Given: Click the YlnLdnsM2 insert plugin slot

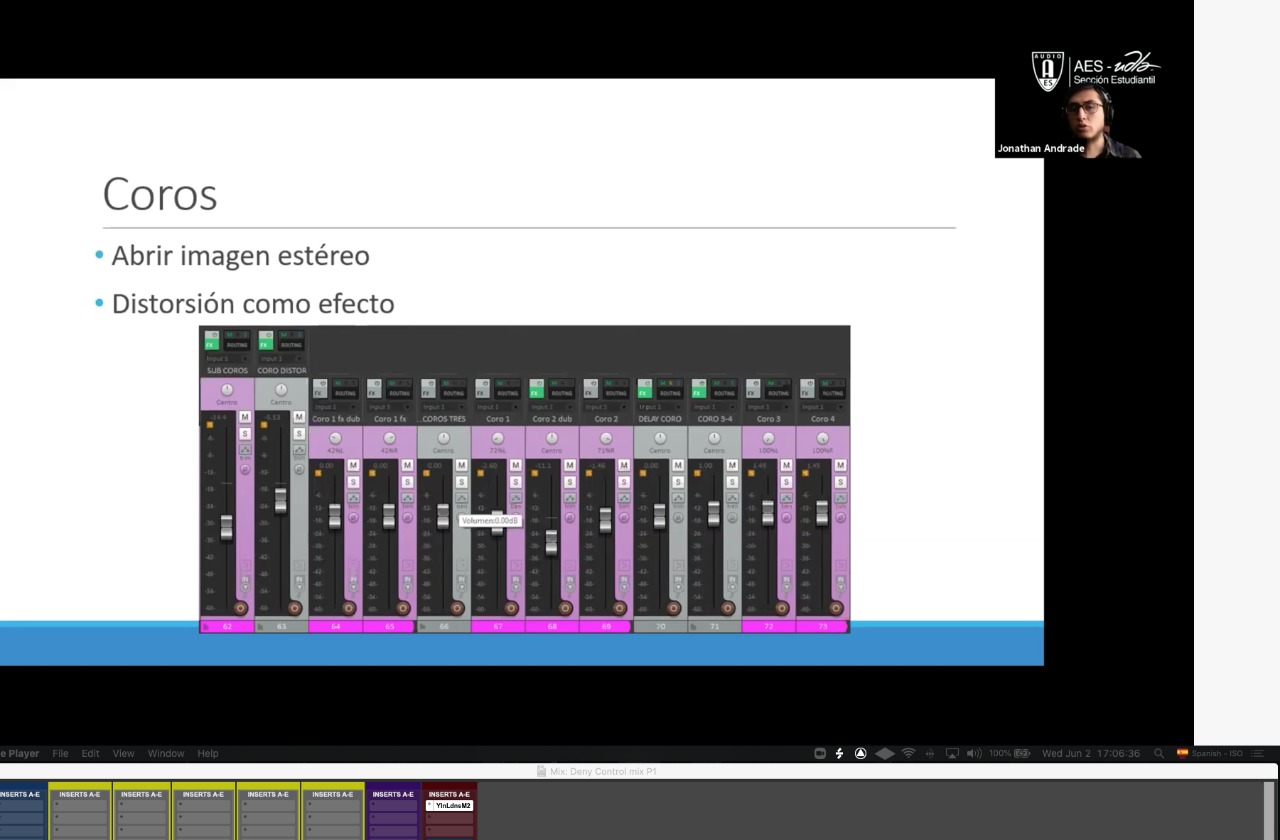Looking at the screenshot, I should pos(450,805).
